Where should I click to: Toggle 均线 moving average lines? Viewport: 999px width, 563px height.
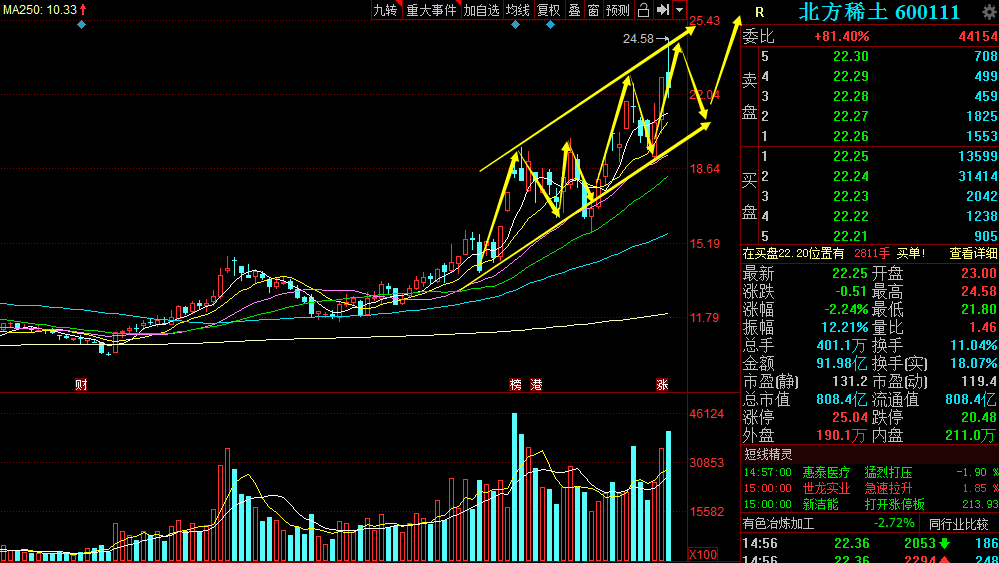517,10
